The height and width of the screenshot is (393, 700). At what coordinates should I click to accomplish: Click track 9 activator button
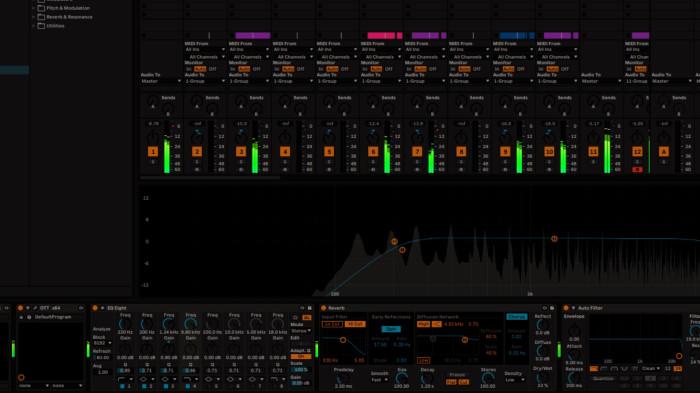(505, 152)
